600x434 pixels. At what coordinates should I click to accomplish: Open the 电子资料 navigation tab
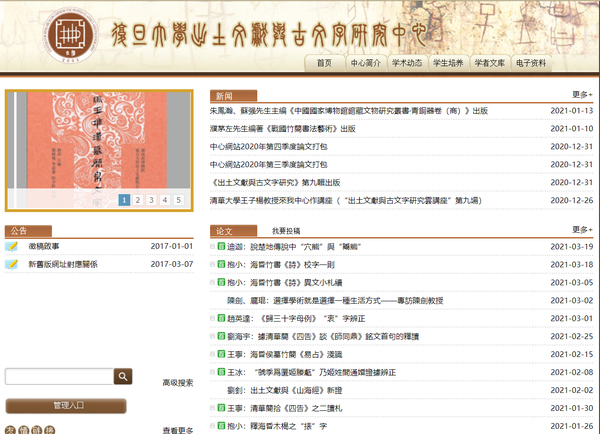[x=531, y=63]
